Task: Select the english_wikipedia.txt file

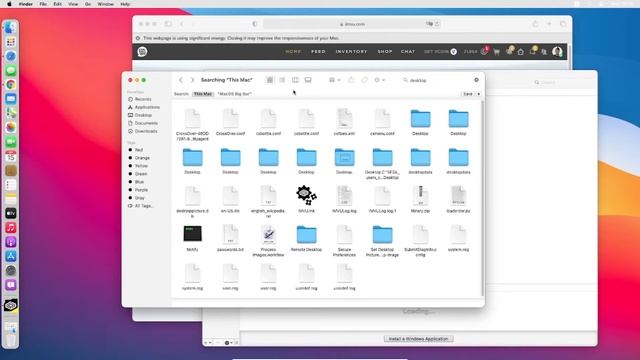Action: tap(268, 202)
